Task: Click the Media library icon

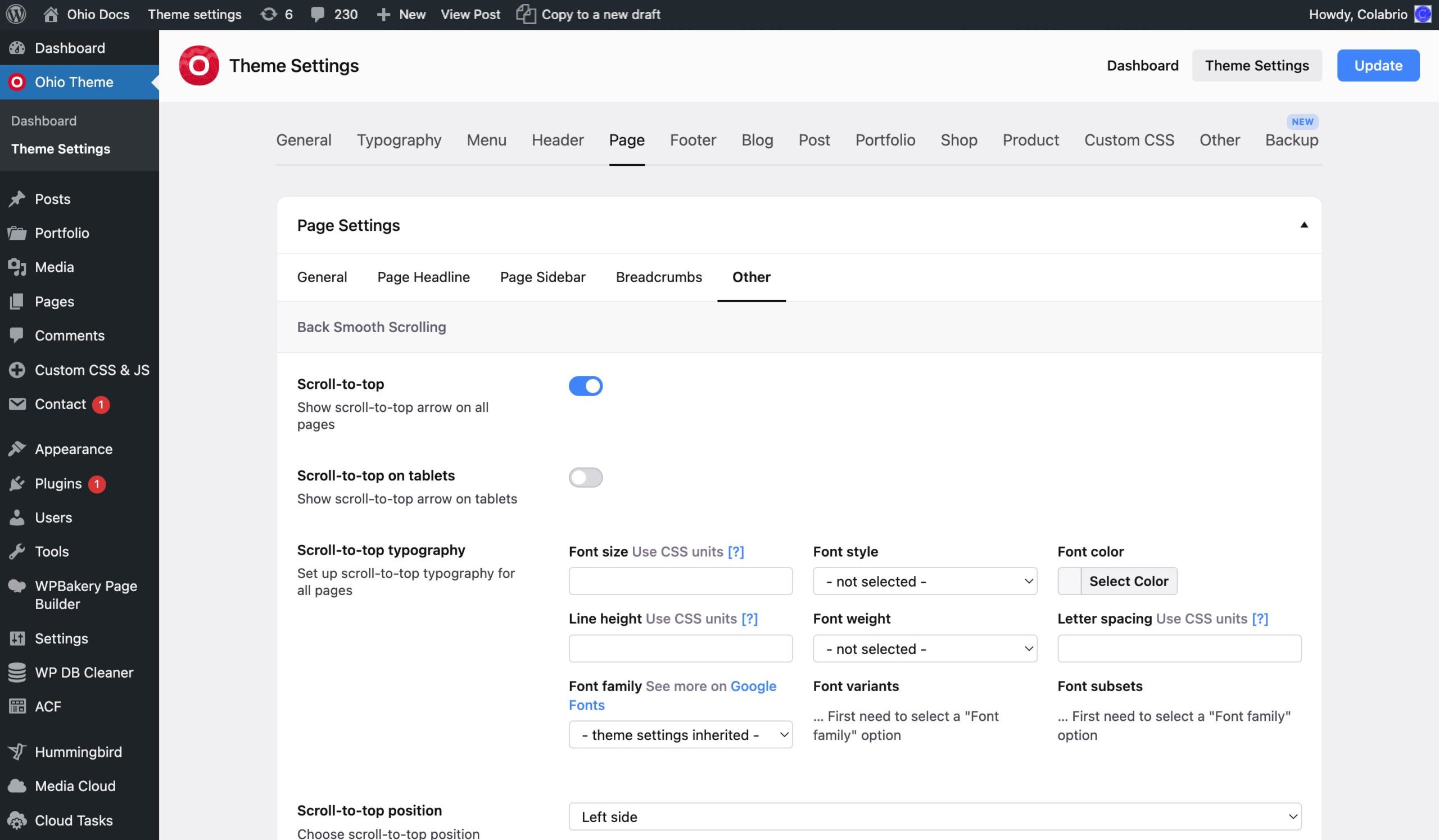Action: click(17, 267)
